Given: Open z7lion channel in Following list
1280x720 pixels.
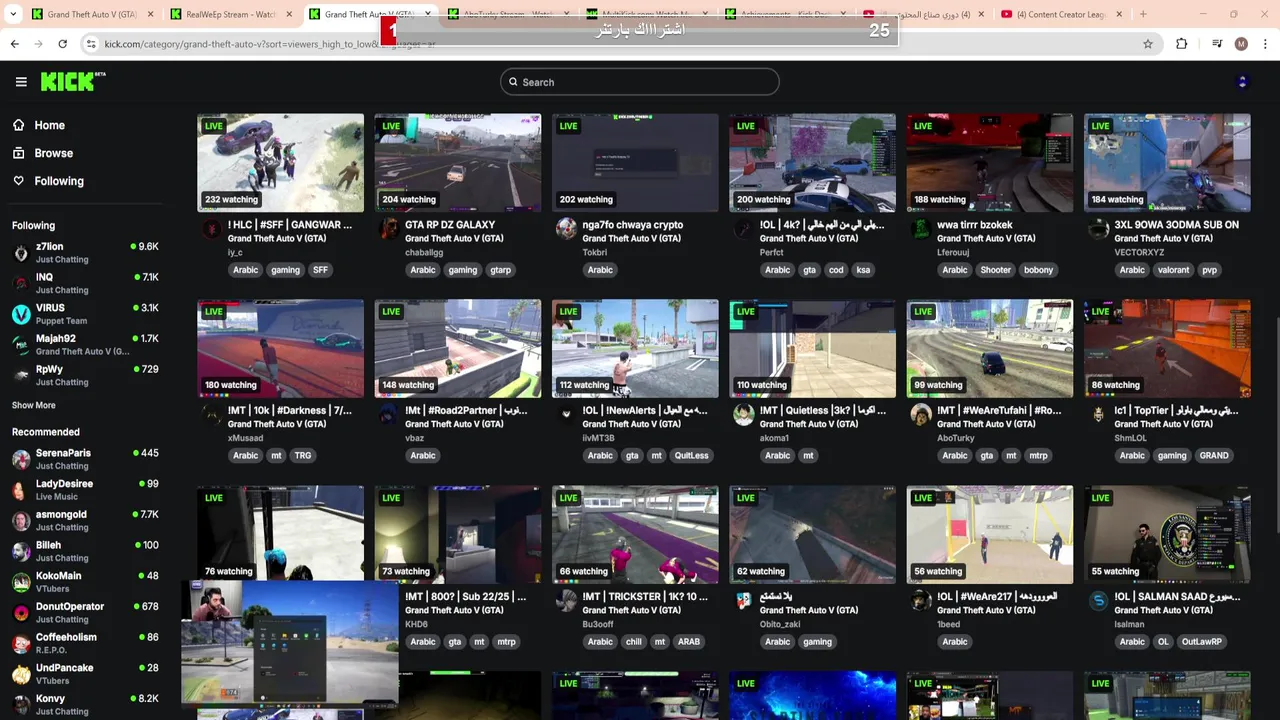Looking at the screenshot, I should tap(85, 252).
